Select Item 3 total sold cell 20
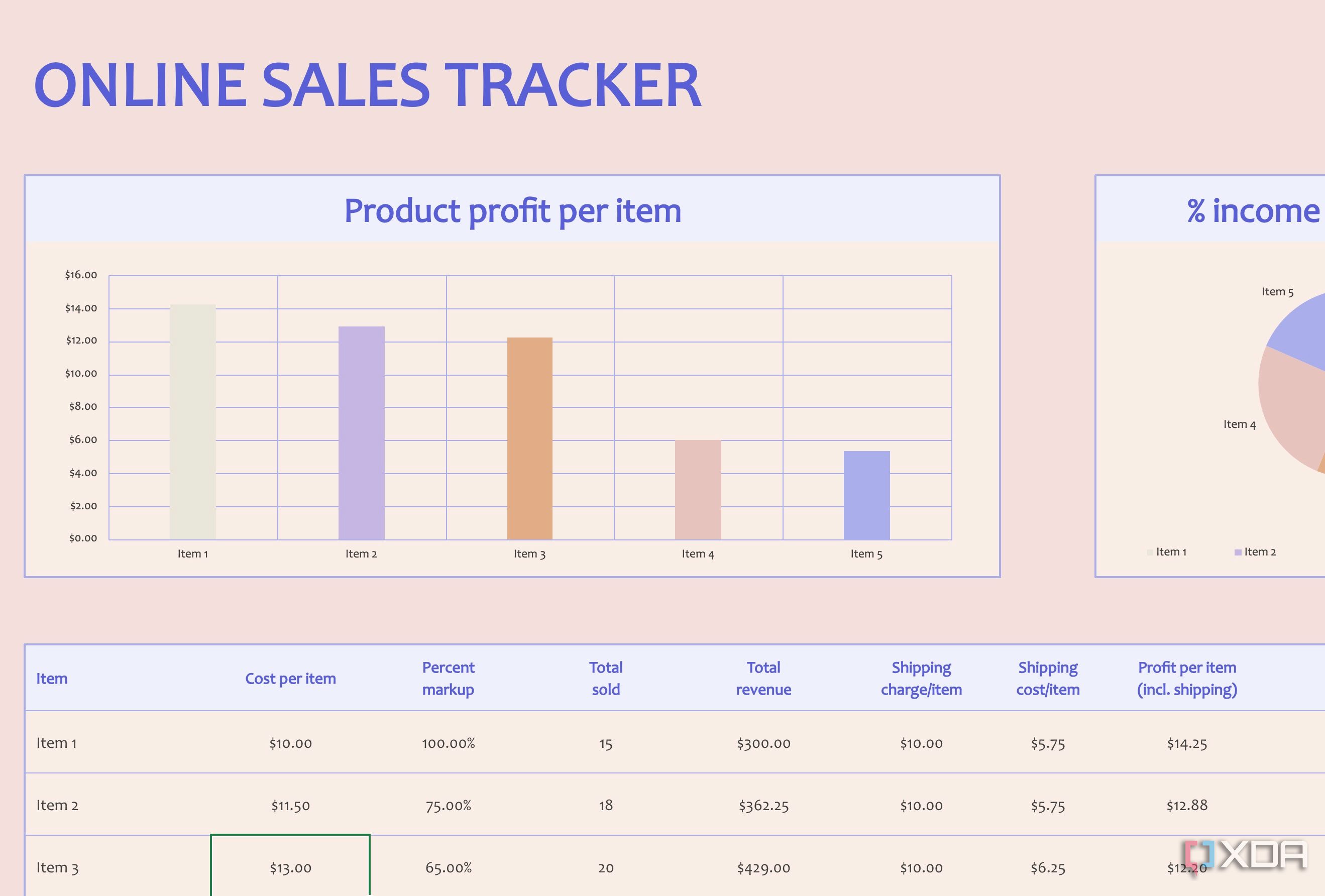This screenshot has width=1325, height=896. click(x=605, y=867)
